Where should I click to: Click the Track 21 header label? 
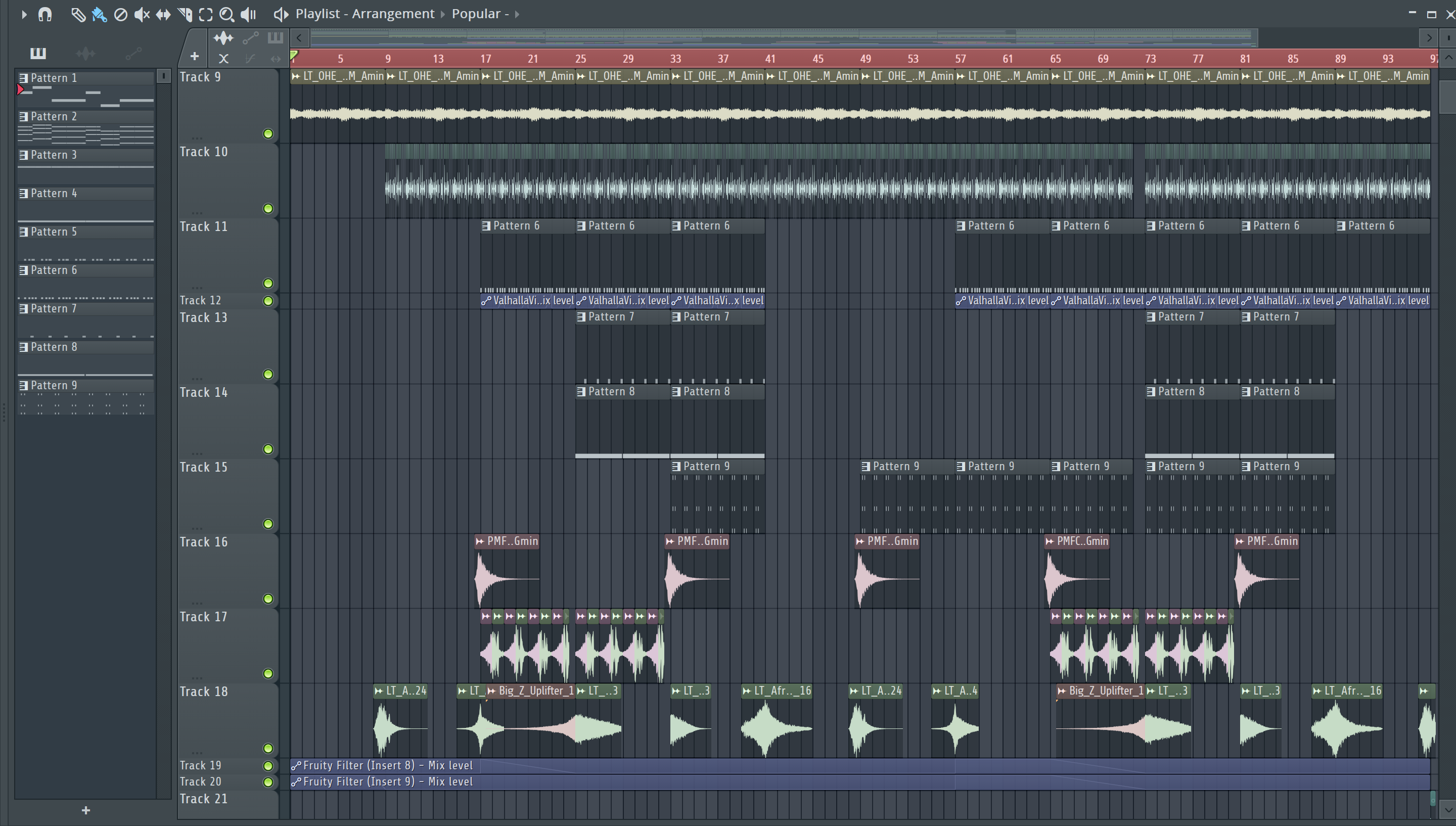[x=204, y=799]
